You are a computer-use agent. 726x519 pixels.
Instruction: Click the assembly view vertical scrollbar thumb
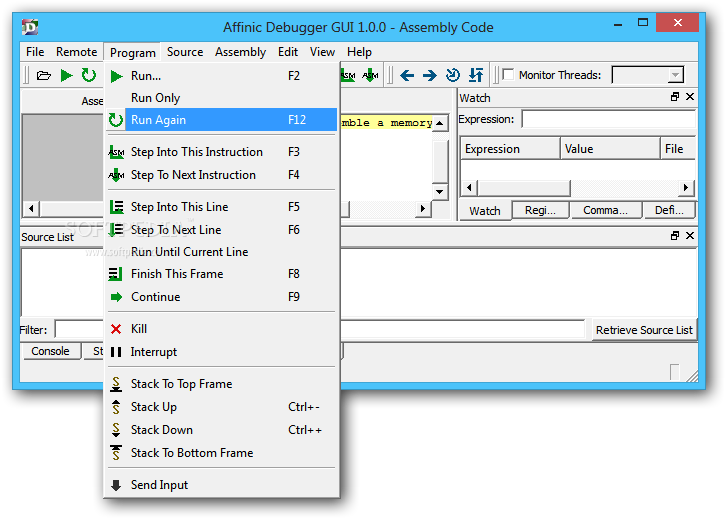click(x=440, y=161)
